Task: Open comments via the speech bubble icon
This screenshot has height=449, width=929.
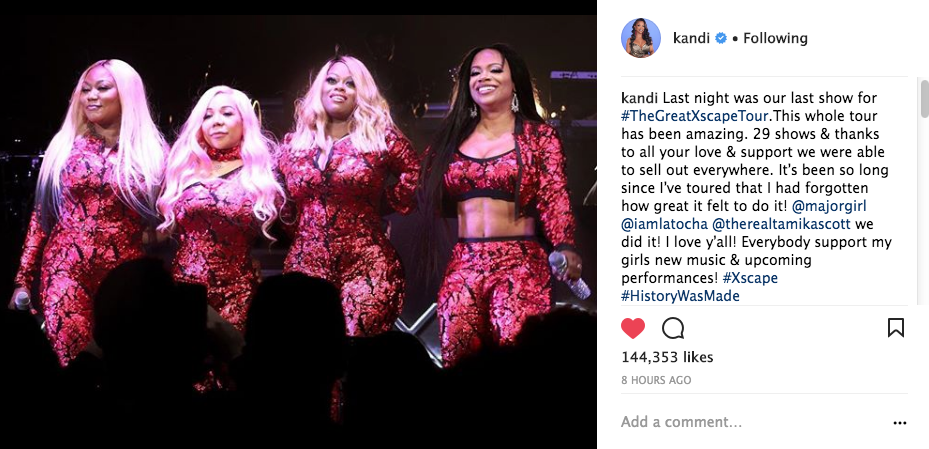Action: click(673, 328)
